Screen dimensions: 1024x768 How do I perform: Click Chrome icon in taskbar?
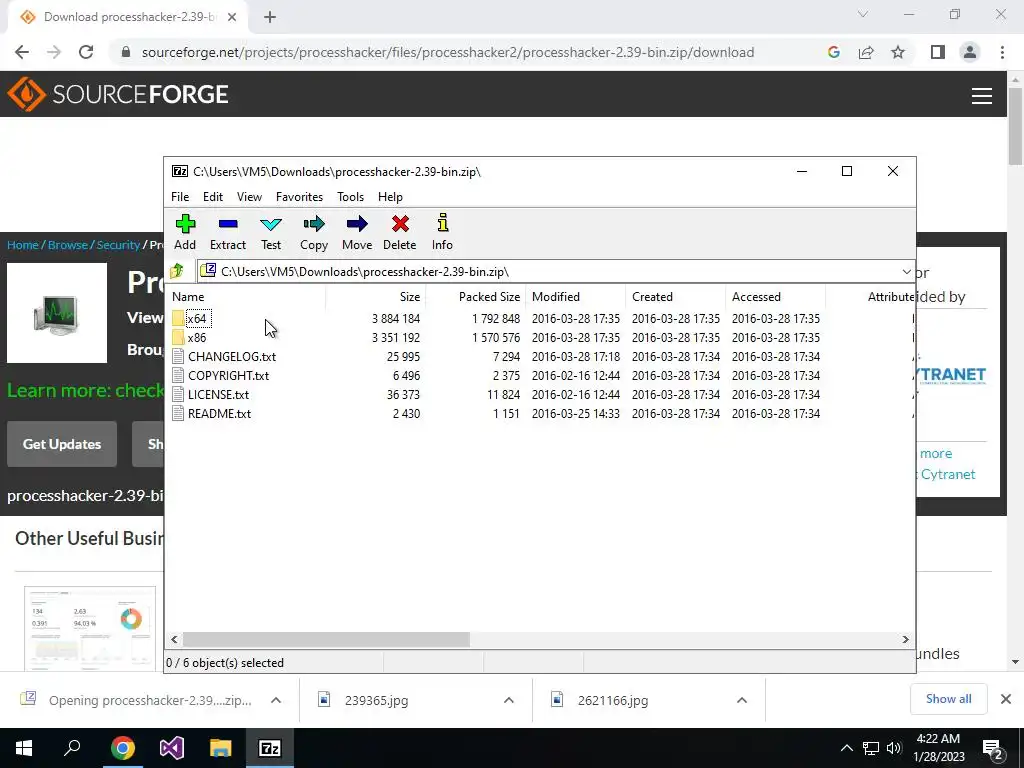(x=122, y=748)
